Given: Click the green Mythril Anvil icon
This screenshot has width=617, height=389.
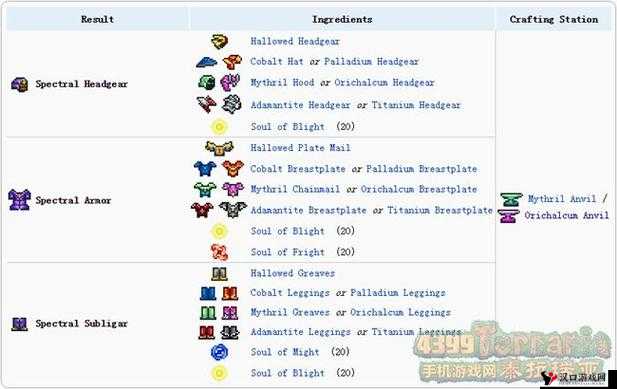Looking at the screenshot, I should [x=511, y=199].
